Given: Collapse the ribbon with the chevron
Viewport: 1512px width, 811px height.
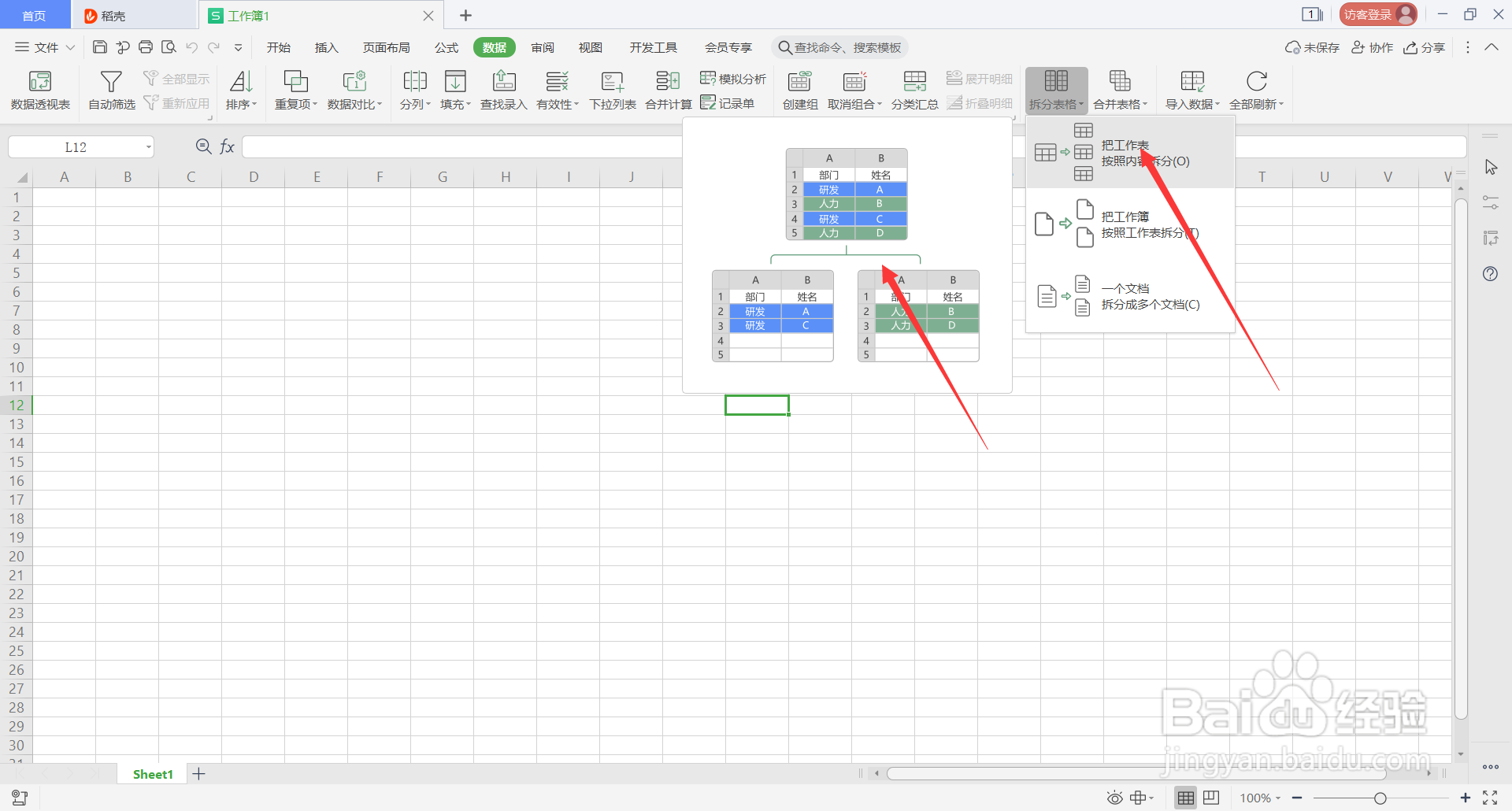Looking at the screenshot, I should click(1492, 47).
